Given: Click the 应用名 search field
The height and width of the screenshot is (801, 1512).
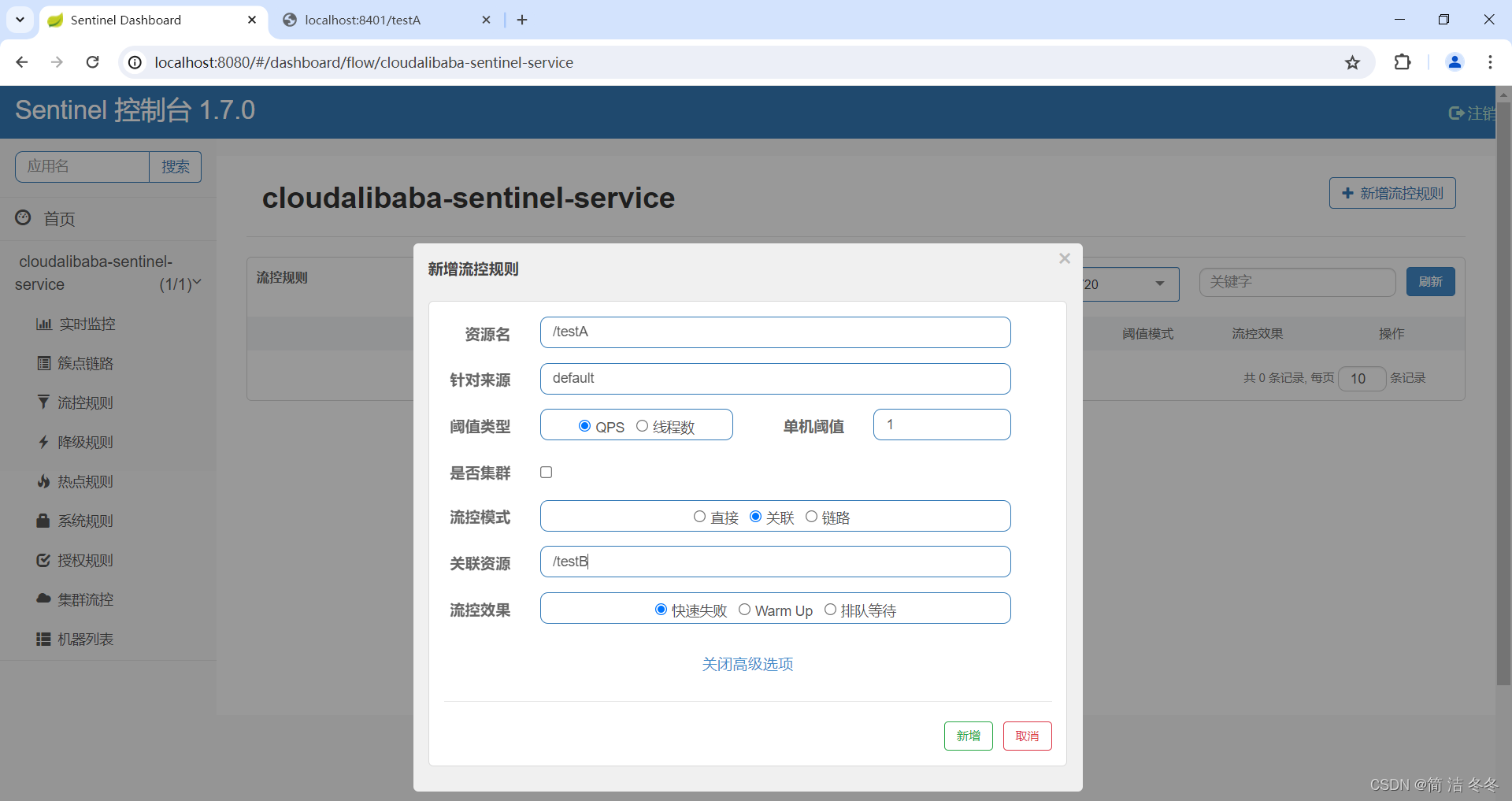Looking at the screenshot, I should (82, 167).
